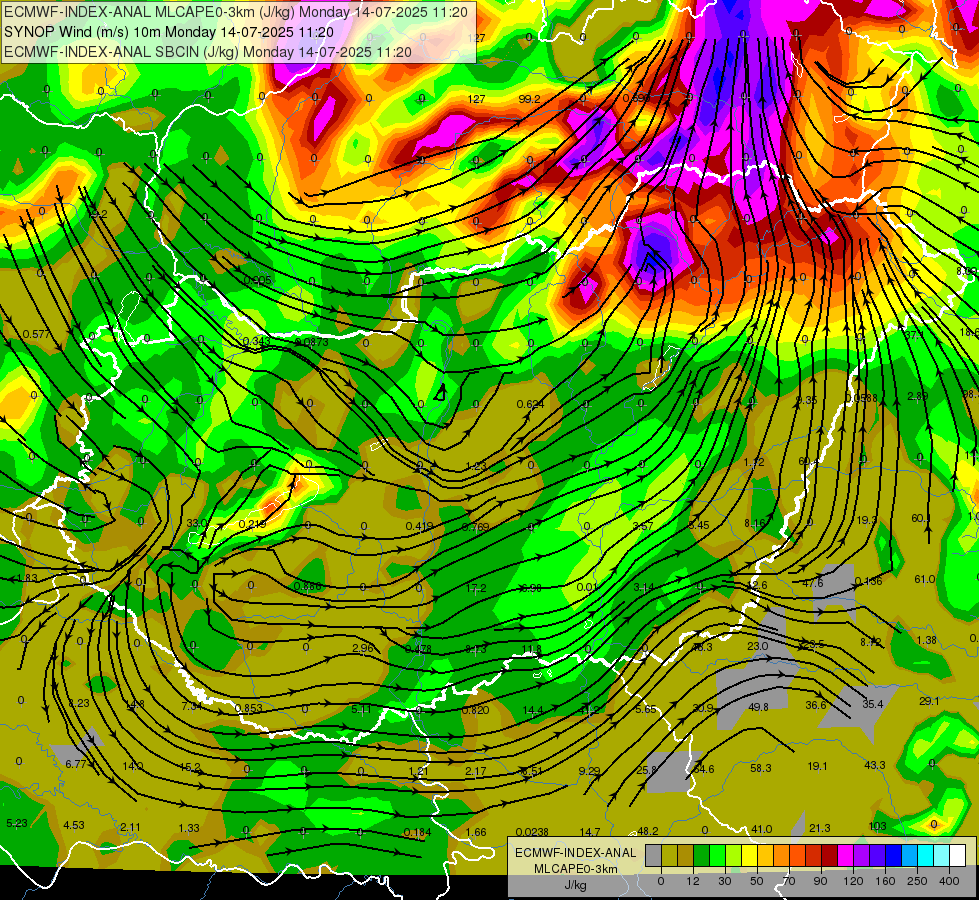The image size is (979, 900).
Task: Click the gray swatch in the legend
Action: 654,856
